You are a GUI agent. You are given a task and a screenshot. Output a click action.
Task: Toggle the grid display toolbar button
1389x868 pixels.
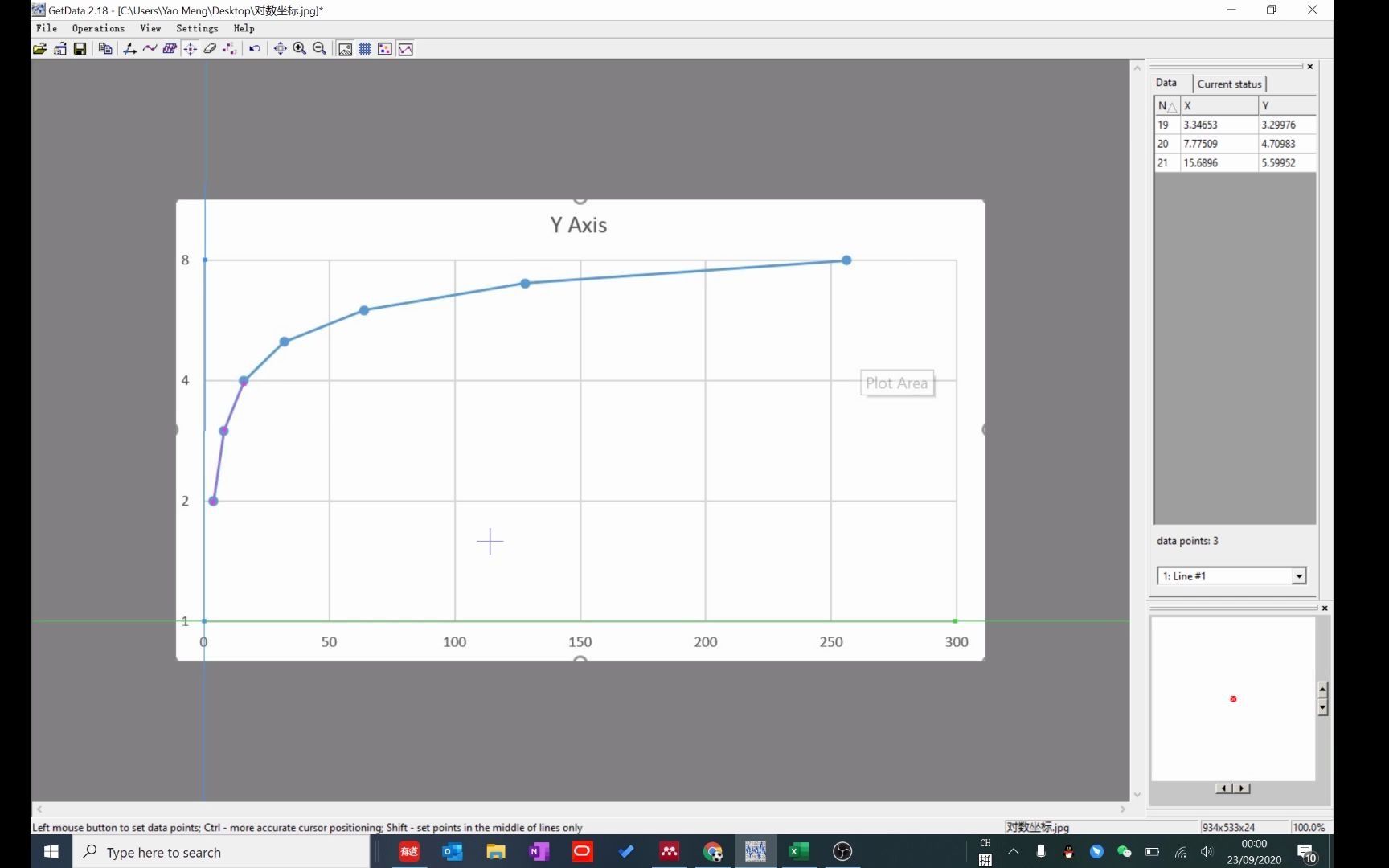point(365,49)
